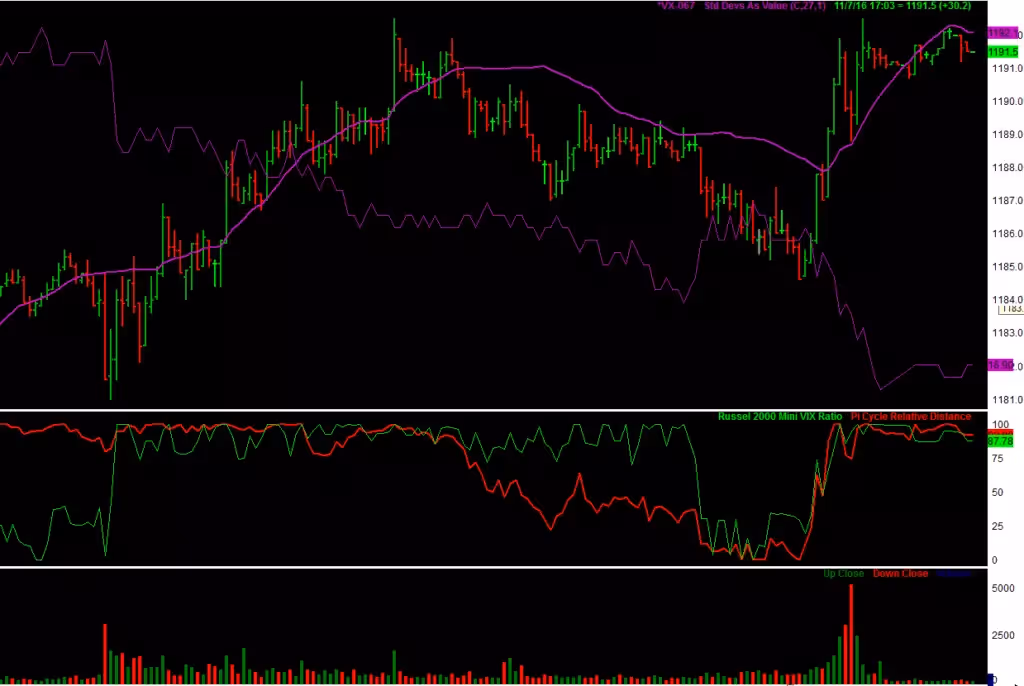This screenshot has width=1024, height=686.
Task: Click the 50 level on indicator axis
Action: 997,493
